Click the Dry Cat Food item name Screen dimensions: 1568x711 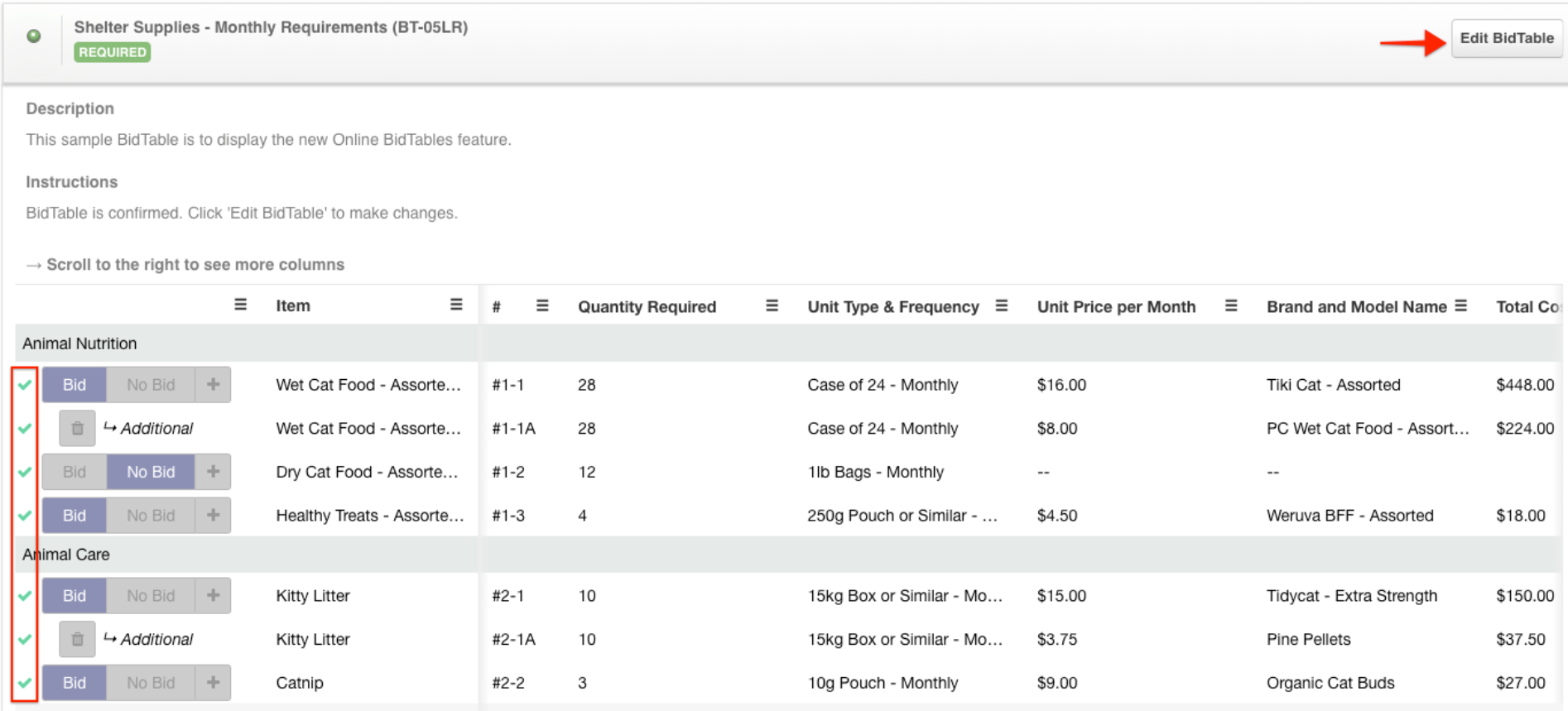367,472
